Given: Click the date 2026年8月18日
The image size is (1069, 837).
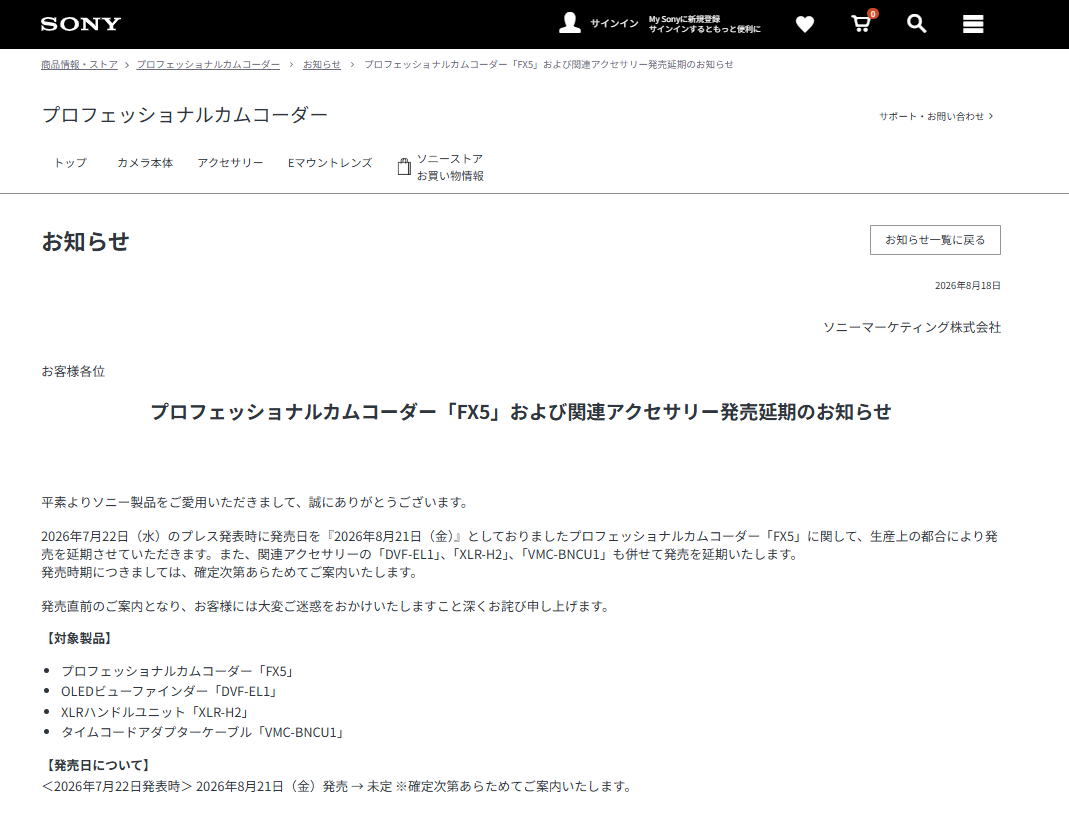Looking at the screenshot, I should point(967,286).
